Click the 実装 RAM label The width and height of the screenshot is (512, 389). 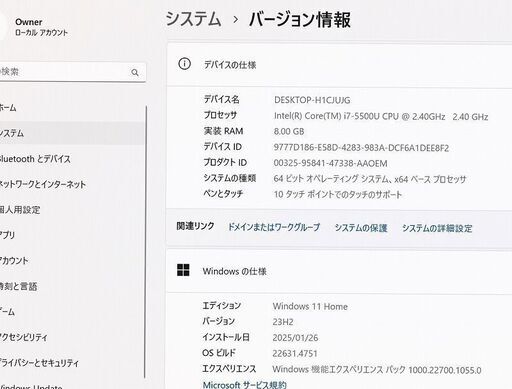point(223,131)
